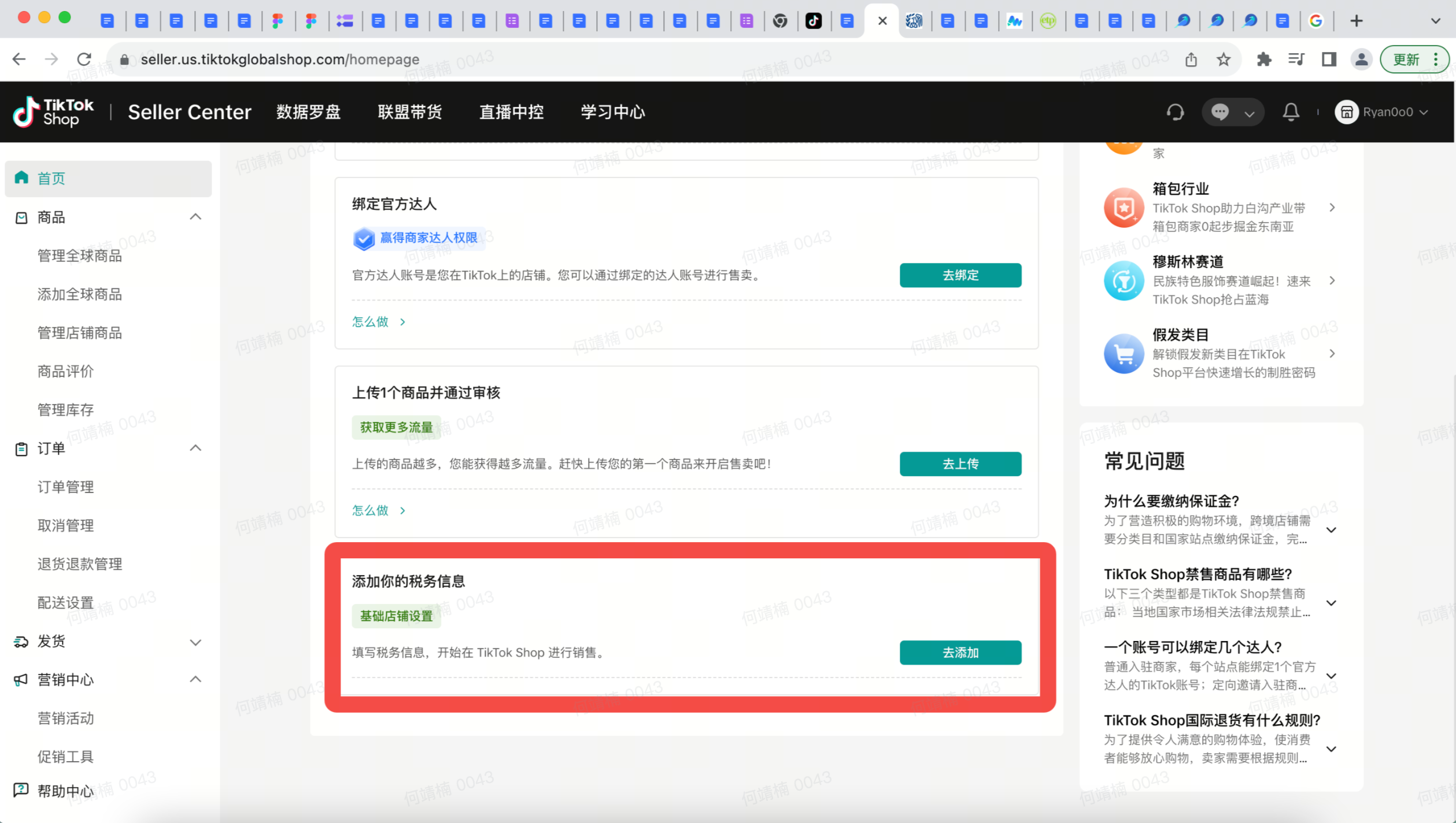Open the browser profile avatar icon

tap(1361, 59)
